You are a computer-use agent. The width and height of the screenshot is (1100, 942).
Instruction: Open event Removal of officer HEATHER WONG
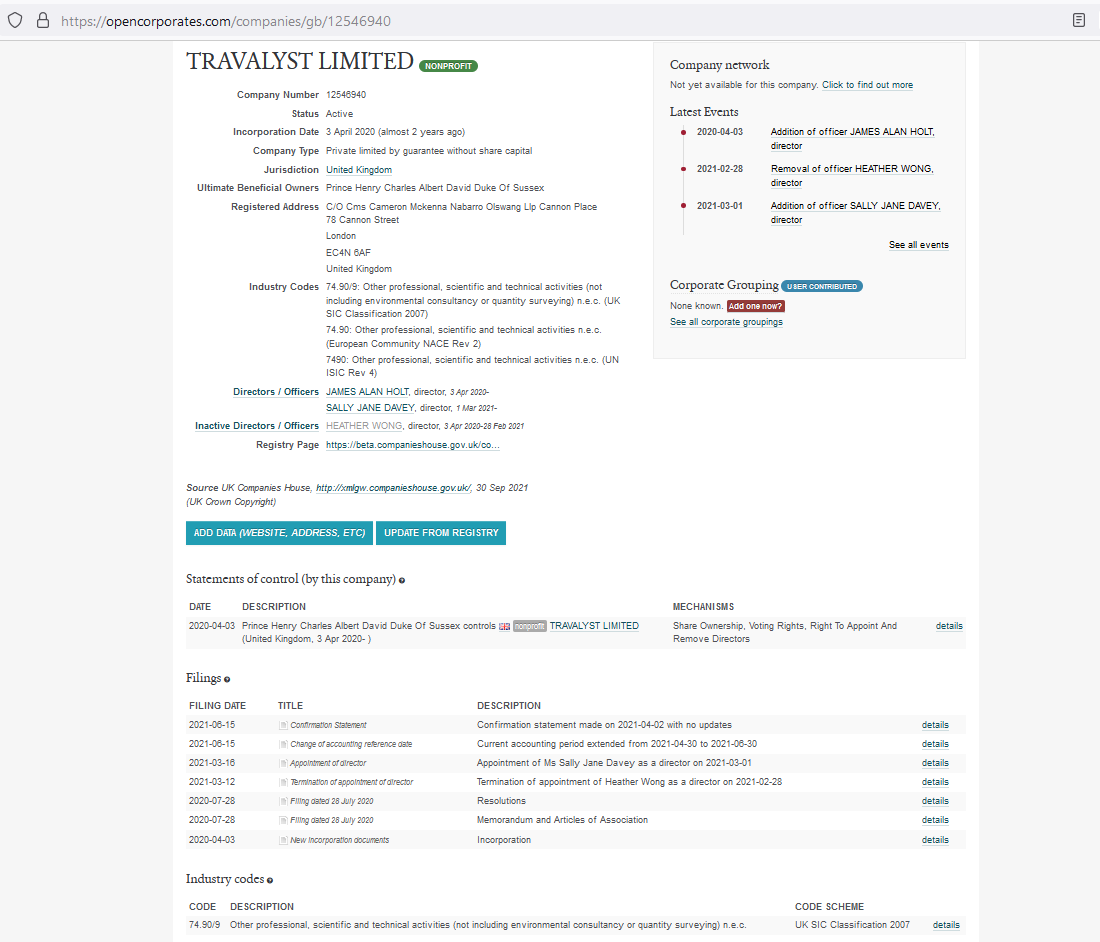pyautogui.click(x=852, y=175)
